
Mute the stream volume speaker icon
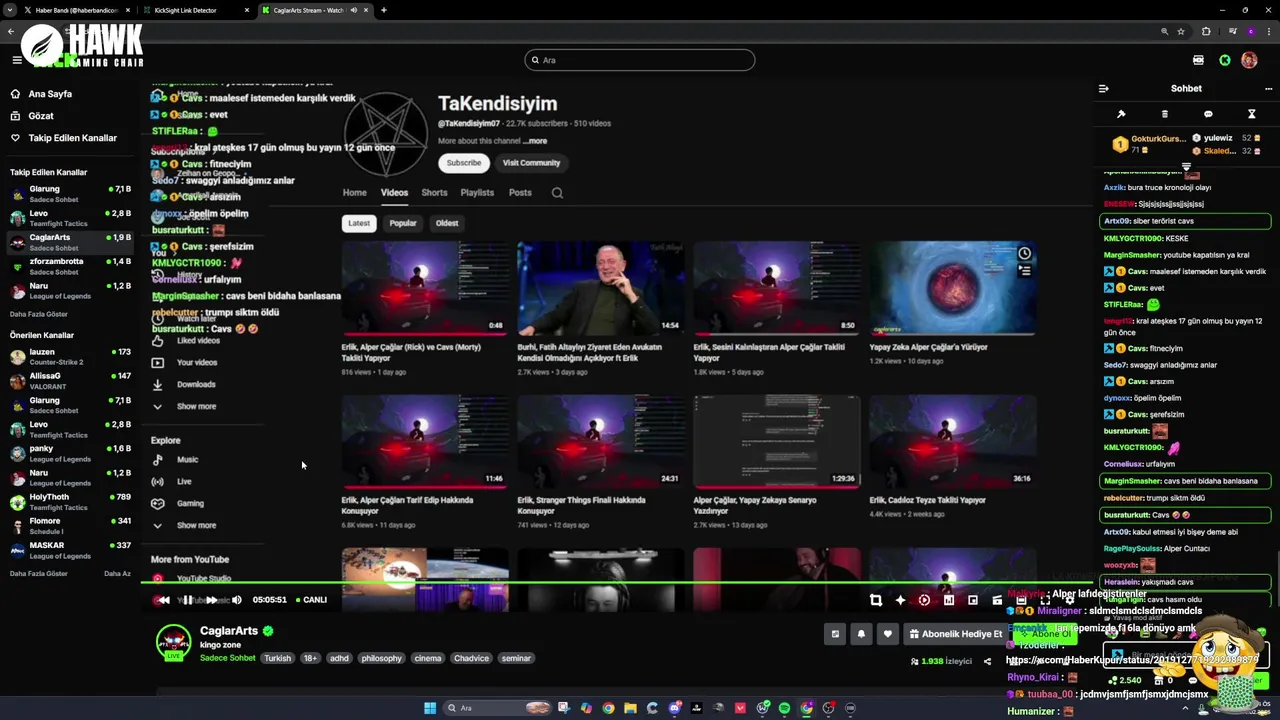pyautogui.click(x=237, y=600)
